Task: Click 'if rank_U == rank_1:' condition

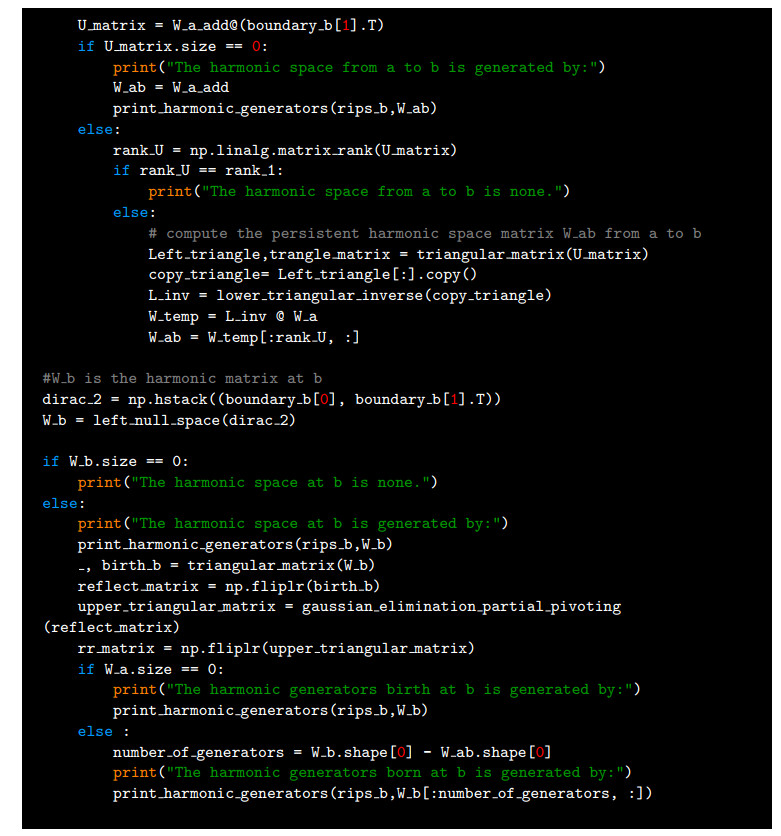Action: click(198, 171)
